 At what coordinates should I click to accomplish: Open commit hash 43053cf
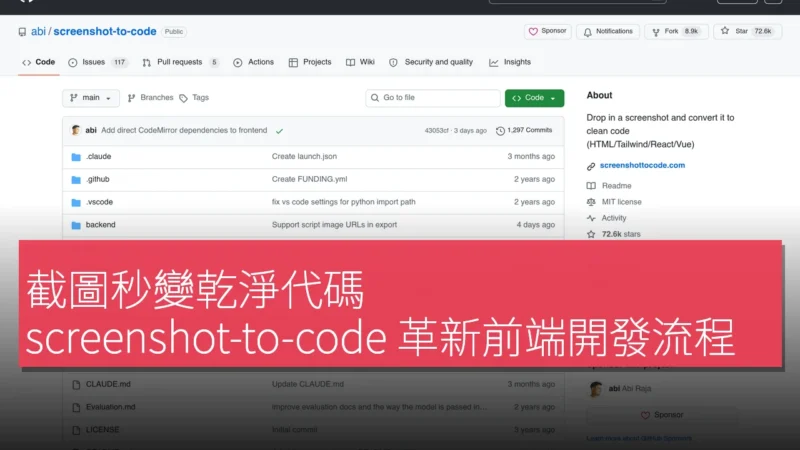(x=436, y=131)
